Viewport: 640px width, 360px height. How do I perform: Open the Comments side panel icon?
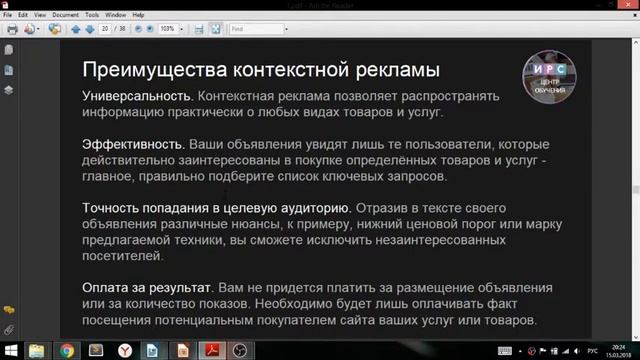(9, 310)
